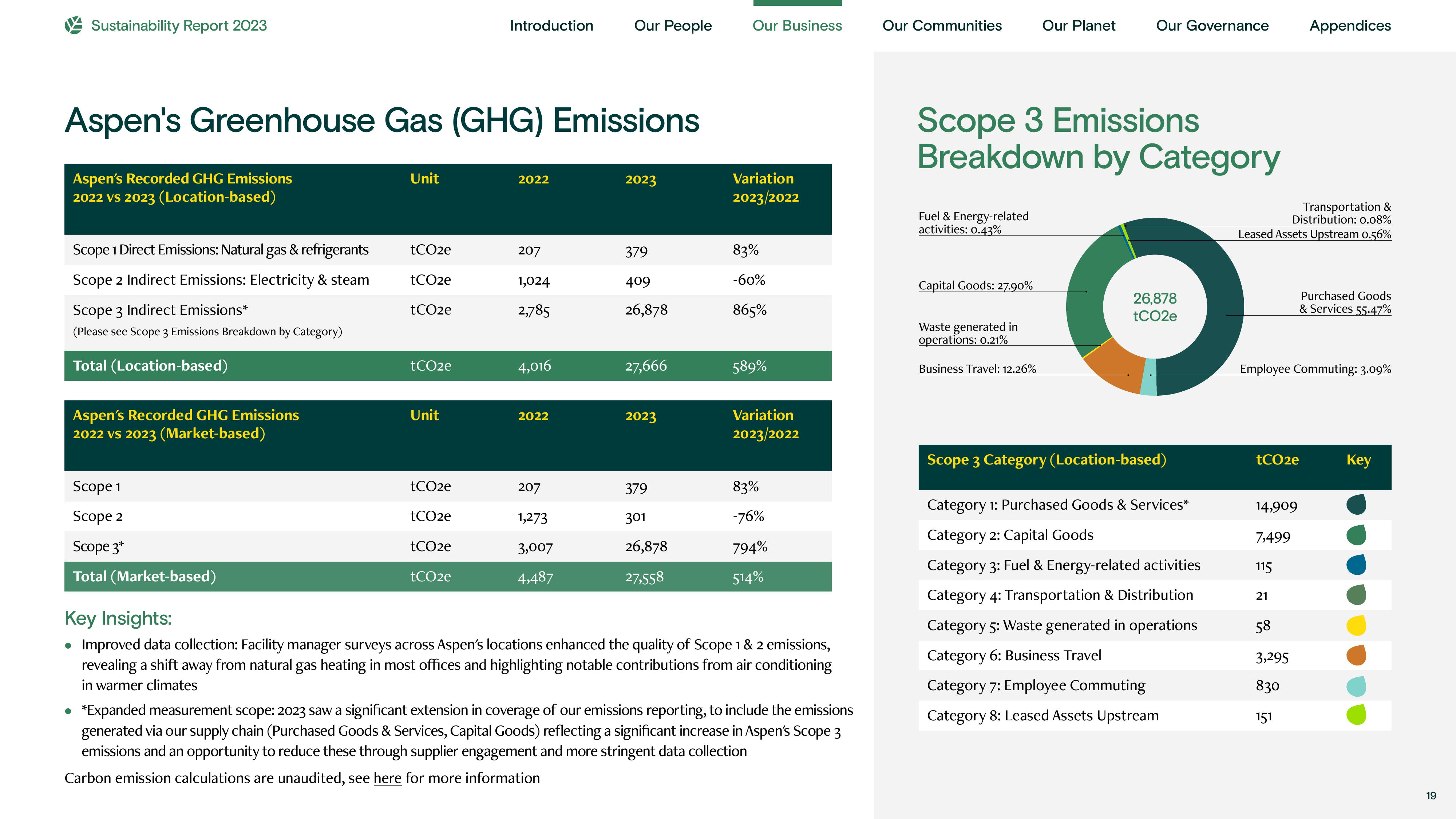Click the lime Leased Assets Upstream key swatch
This screenshot has height=819, width=1456.
pos(1356,715)
